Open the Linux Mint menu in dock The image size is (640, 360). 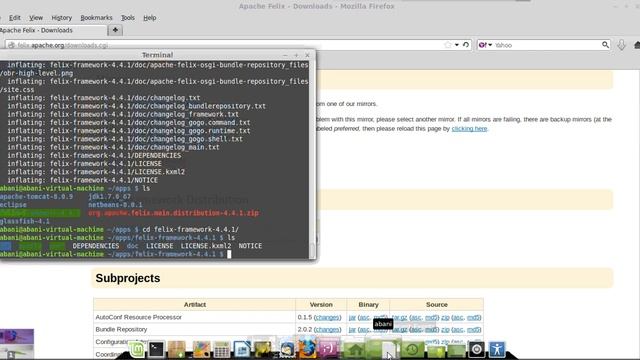[137, 349]
